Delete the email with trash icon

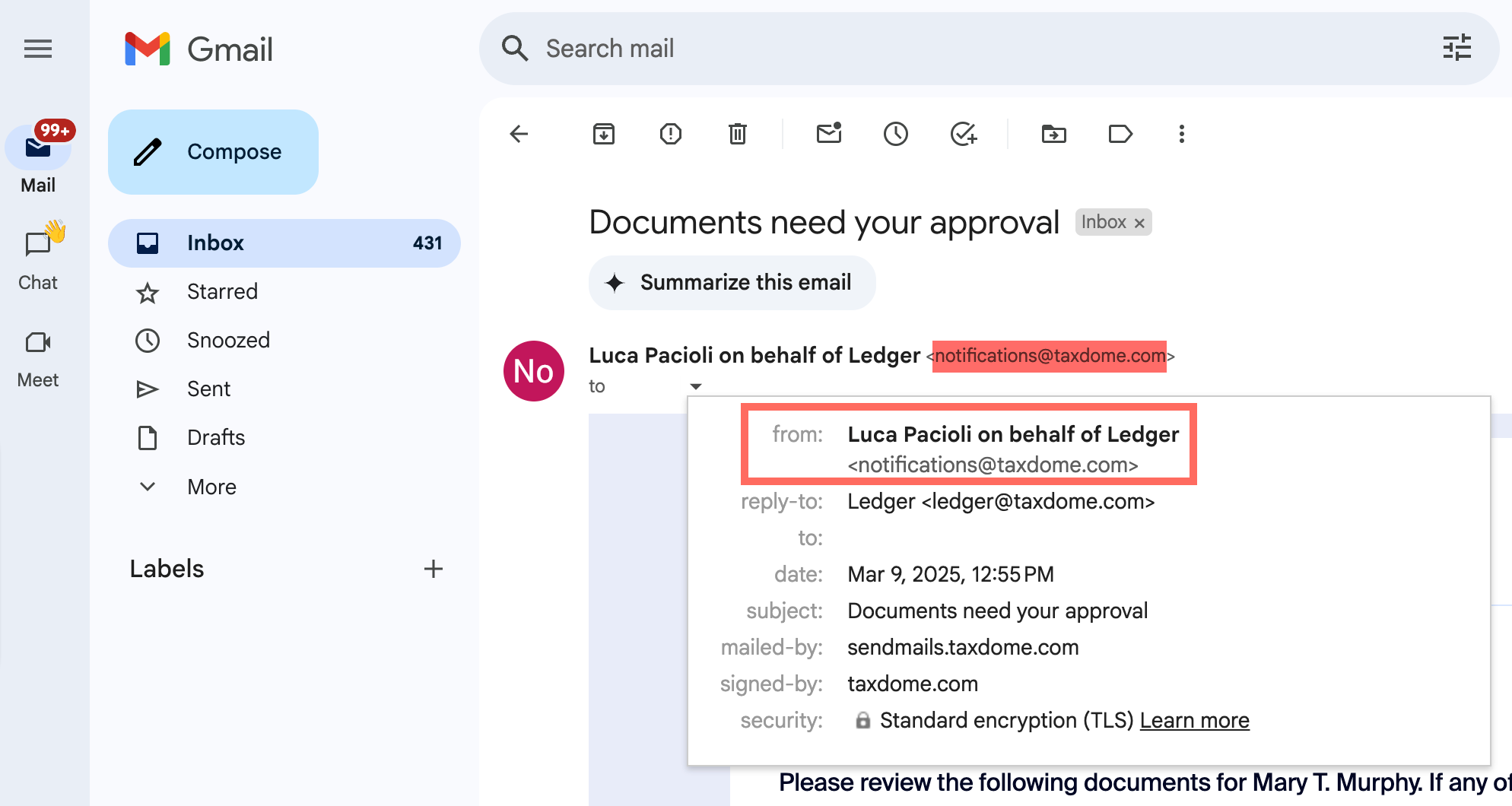coord(737,135)
